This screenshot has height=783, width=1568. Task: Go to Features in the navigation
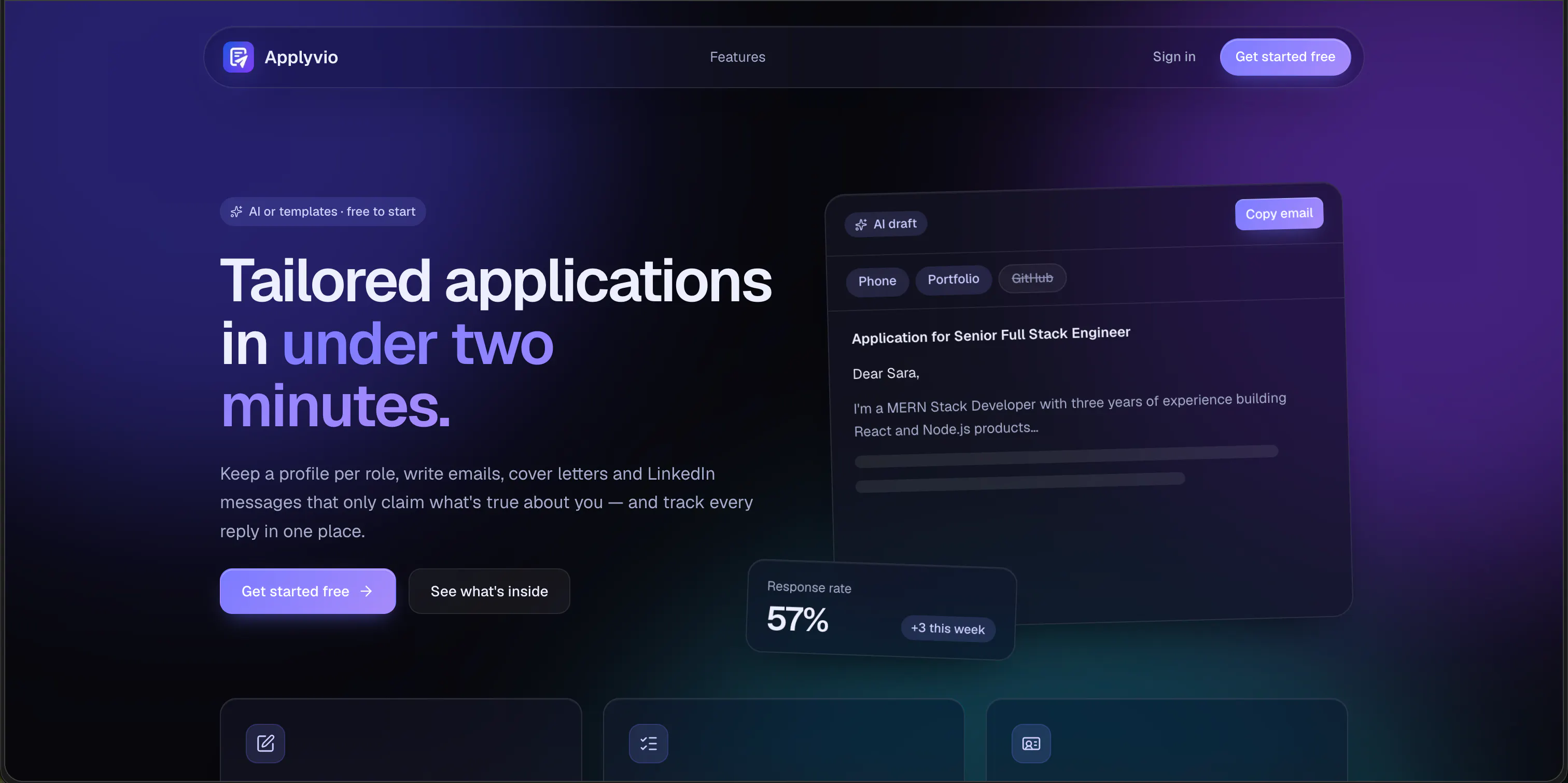(737, 57)
